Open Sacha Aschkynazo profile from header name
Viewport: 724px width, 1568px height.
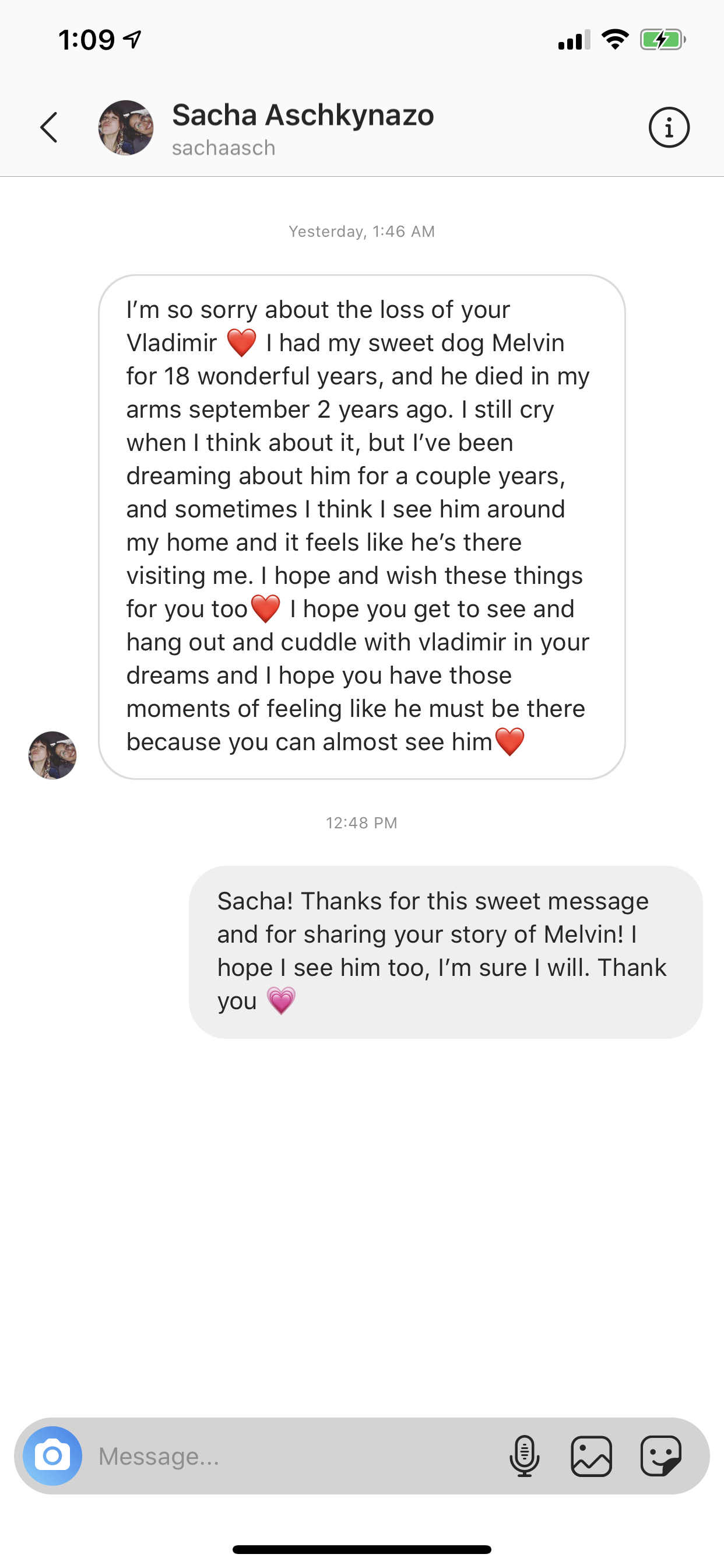pyautogui.click(x=303, y=115)
